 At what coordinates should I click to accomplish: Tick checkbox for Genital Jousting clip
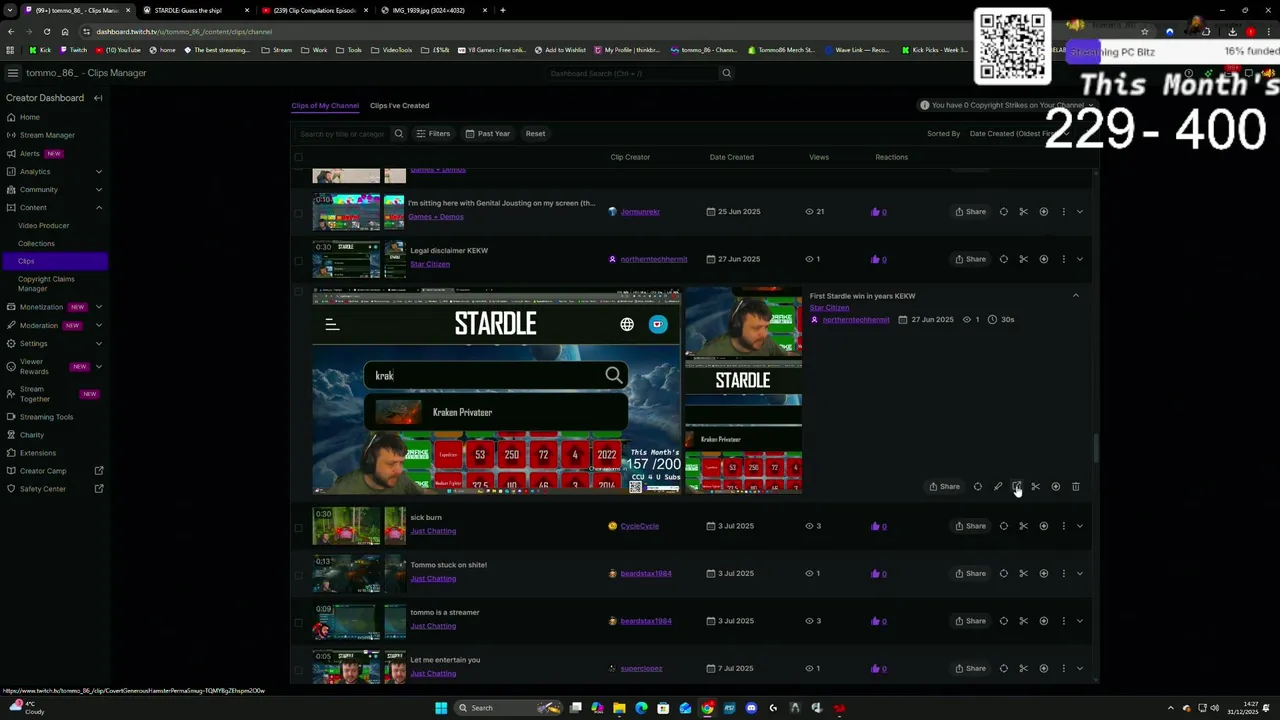point(298,212)
